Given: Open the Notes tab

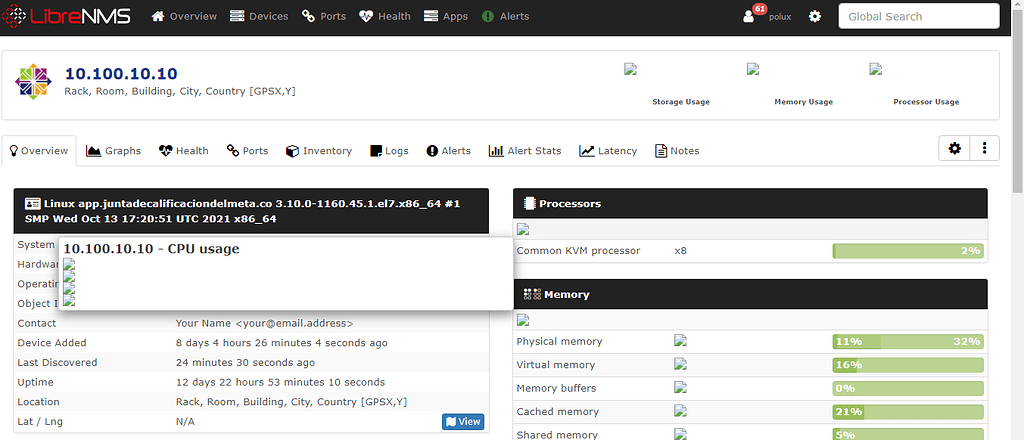Looking at the screenshot, I should point(677,151).
